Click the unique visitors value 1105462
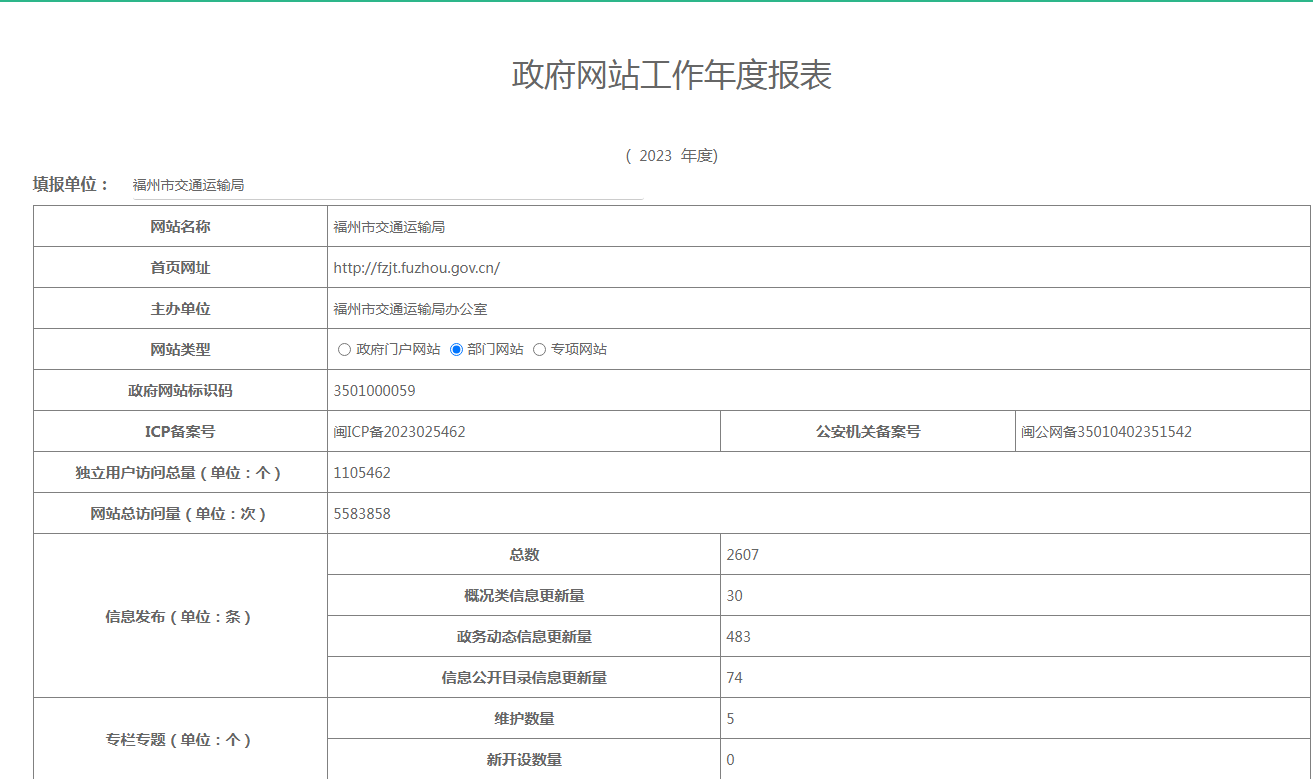Image resolution: width=1313 pixels, height=779 pixels. click(362, 473)
